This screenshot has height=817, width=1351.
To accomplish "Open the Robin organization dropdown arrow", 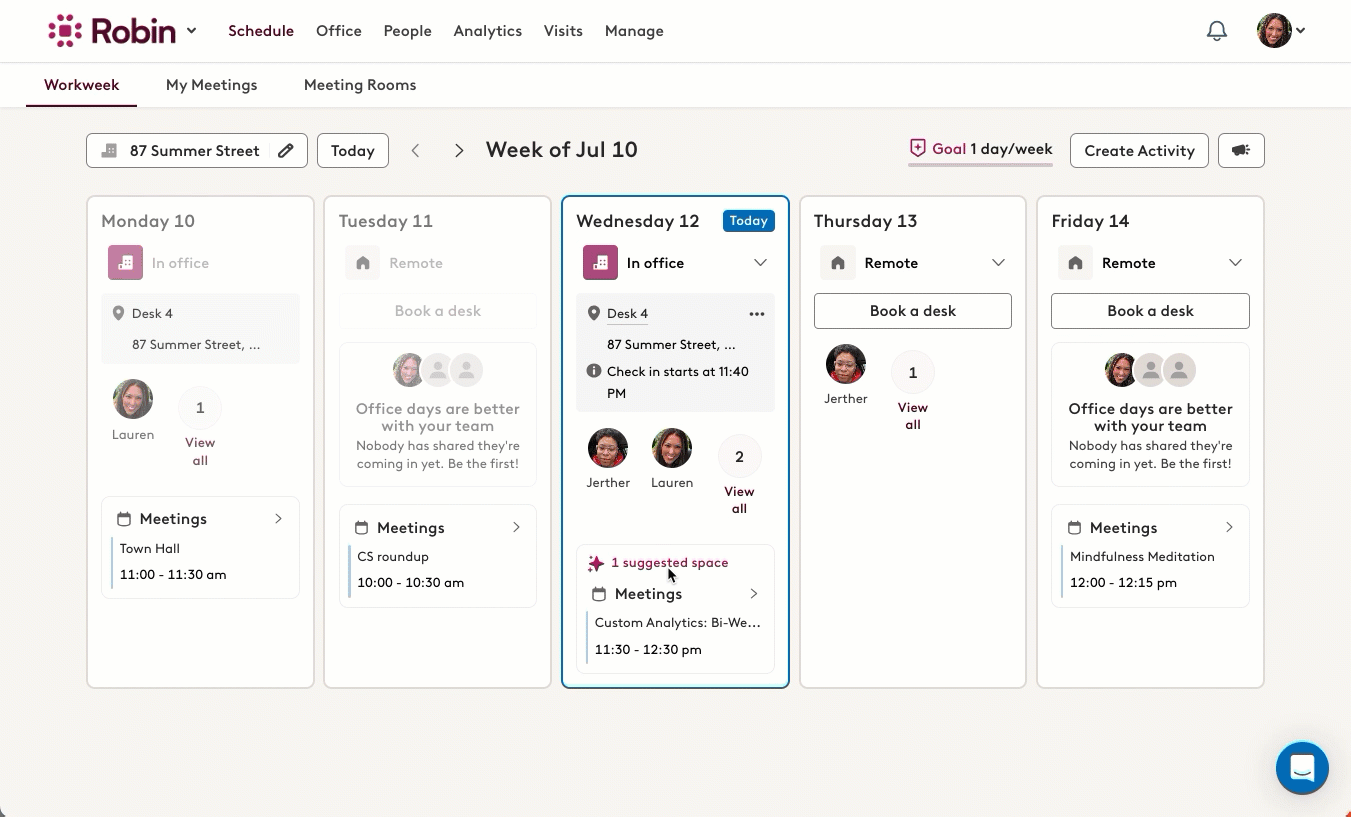I will click(191, 31).
